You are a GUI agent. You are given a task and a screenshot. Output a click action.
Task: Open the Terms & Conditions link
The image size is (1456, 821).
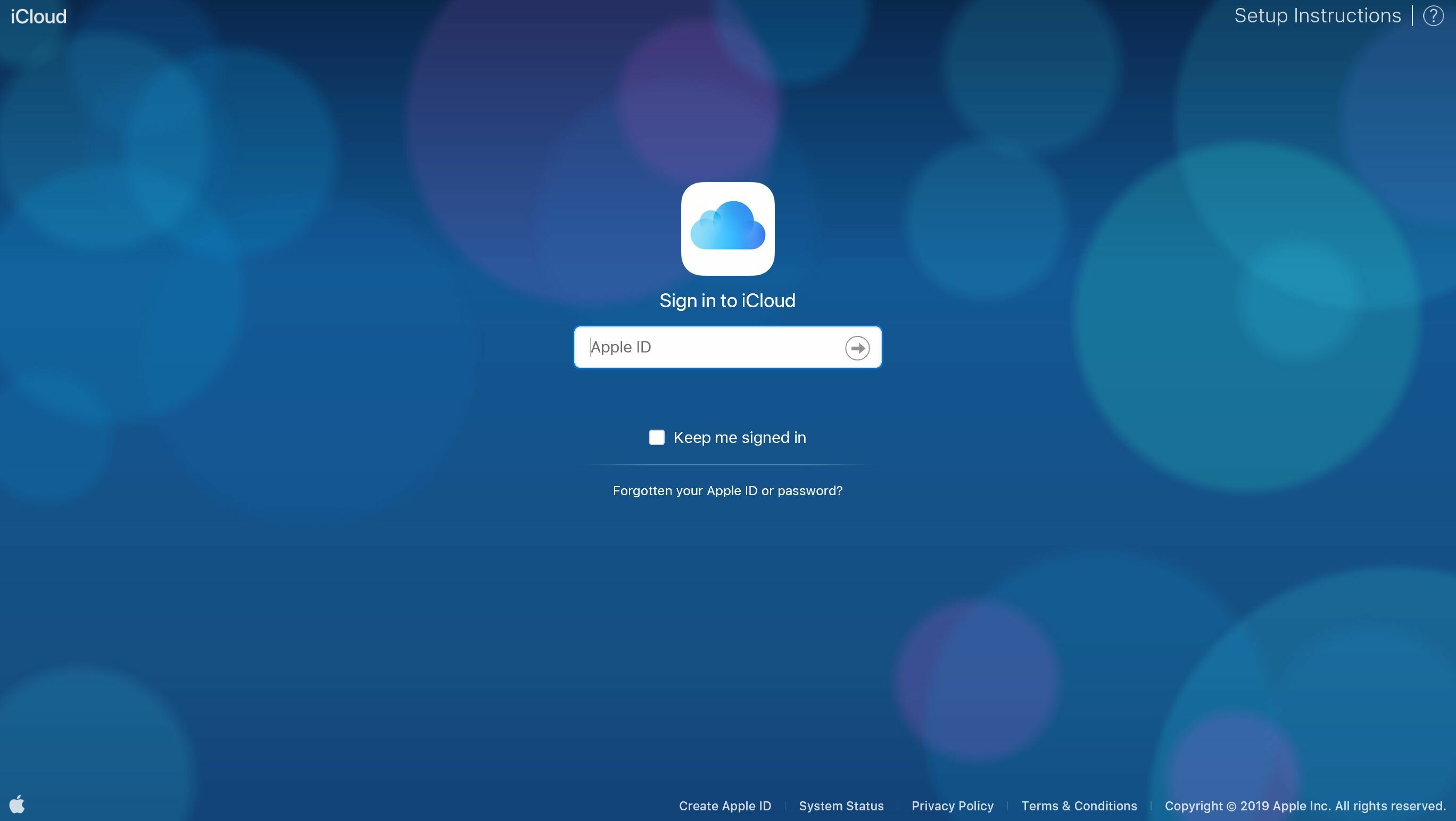(1079, 806)
